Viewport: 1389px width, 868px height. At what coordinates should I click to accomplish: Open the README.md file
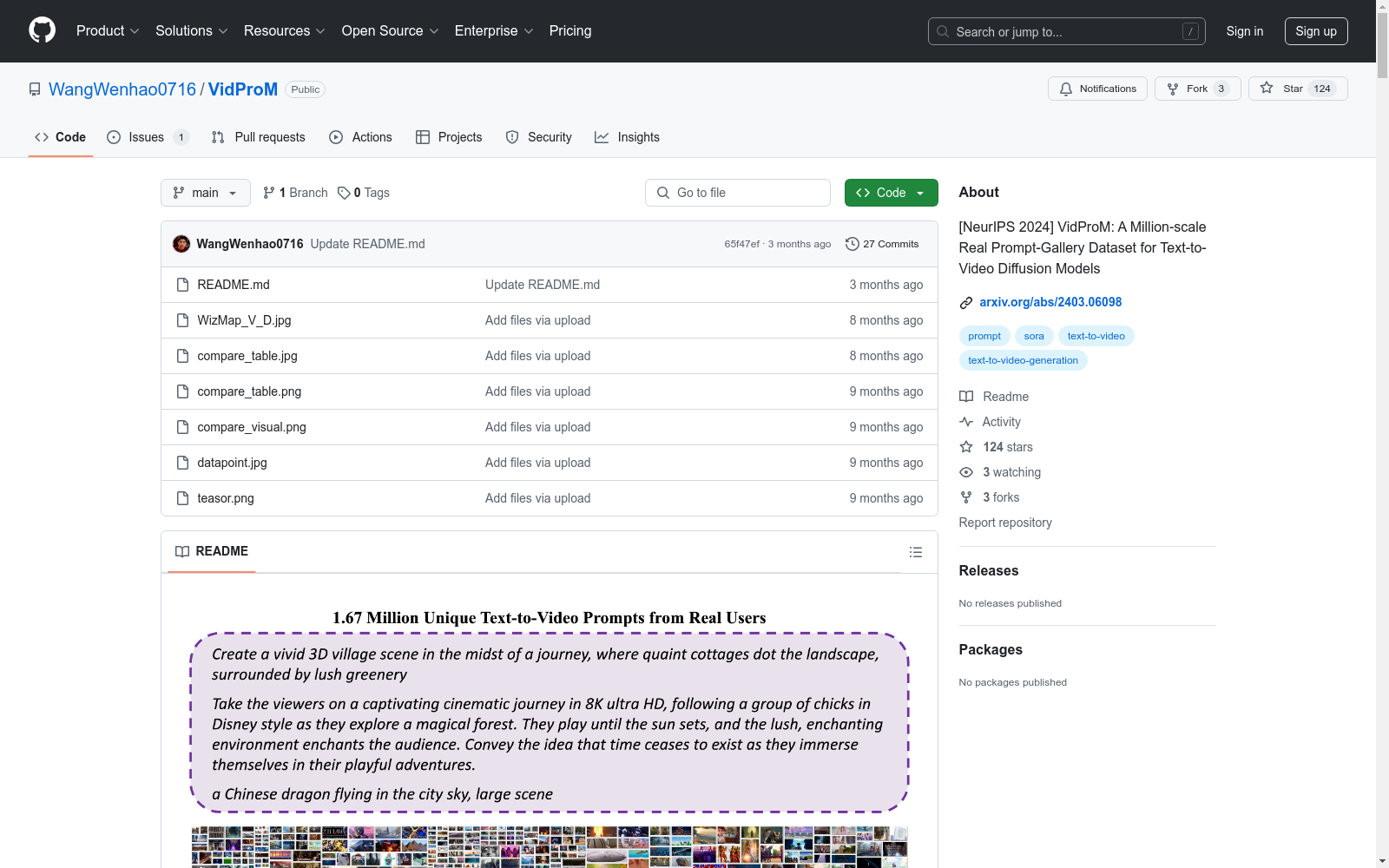coord(234,285)
